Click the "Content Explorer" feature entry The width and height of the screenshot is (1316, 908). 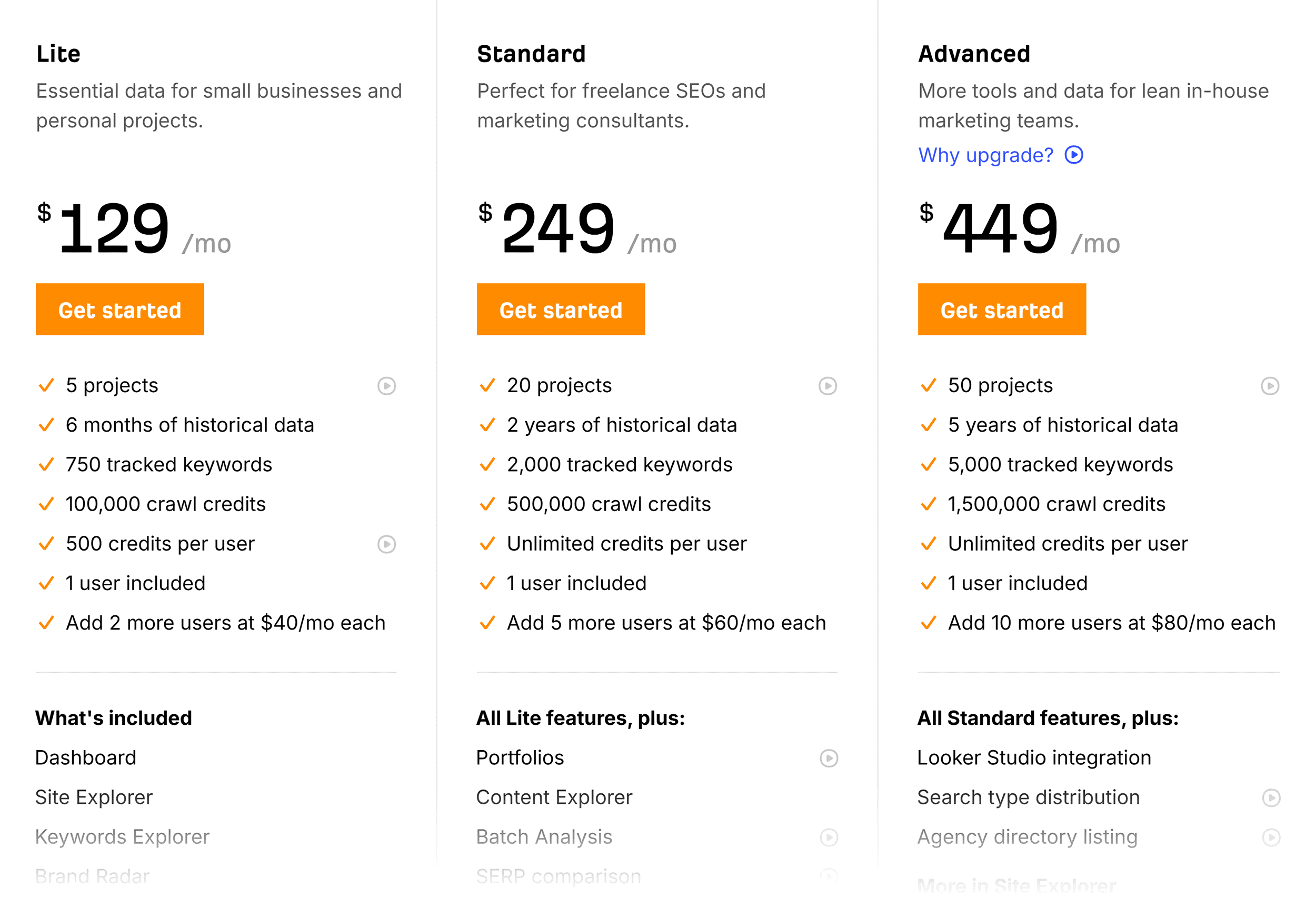(554, 797)
